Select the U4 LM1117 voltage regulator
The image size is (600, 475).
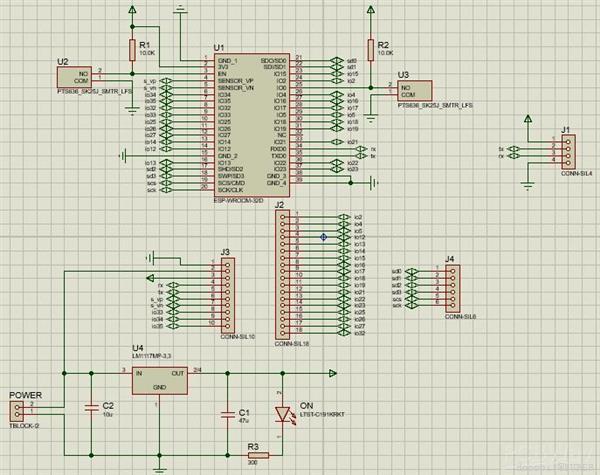[160, 380]
